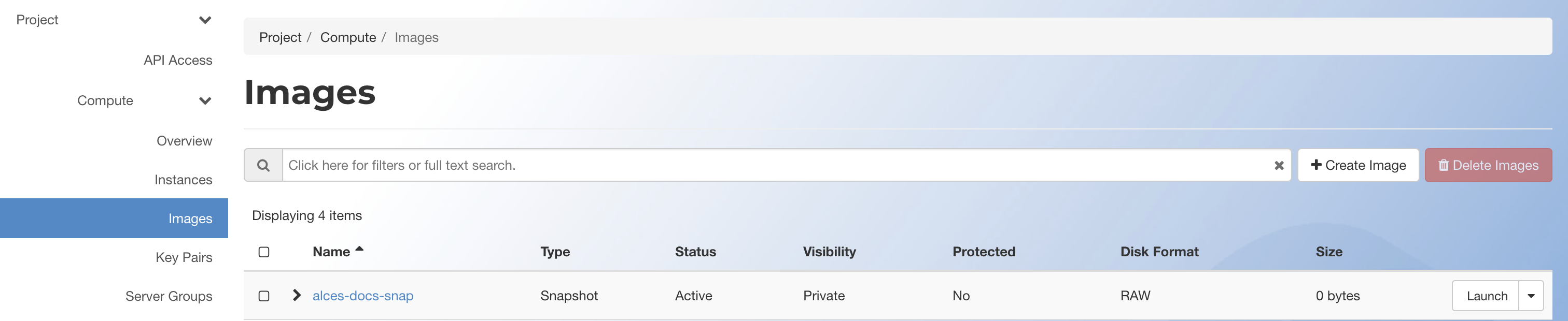
Task: Click the Compute breadcrumb link
Action: click(348, 37)
